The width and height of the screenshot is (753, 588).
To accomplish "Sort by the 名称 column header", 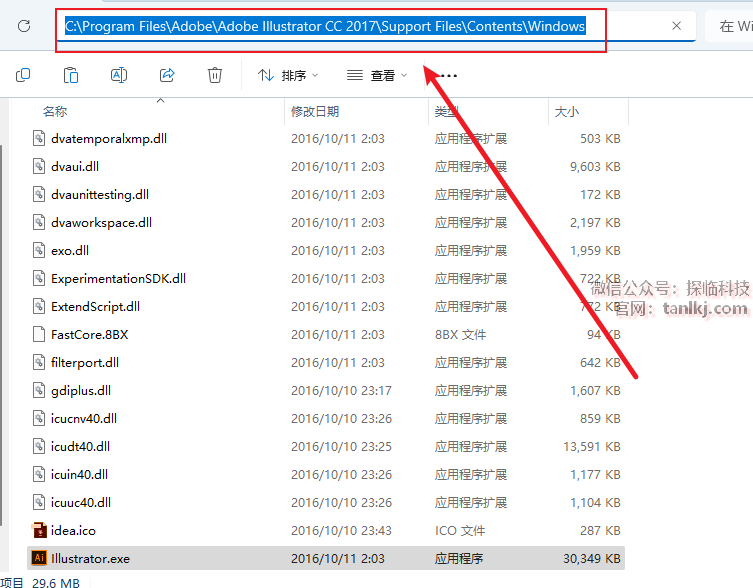I will [55, 111].
